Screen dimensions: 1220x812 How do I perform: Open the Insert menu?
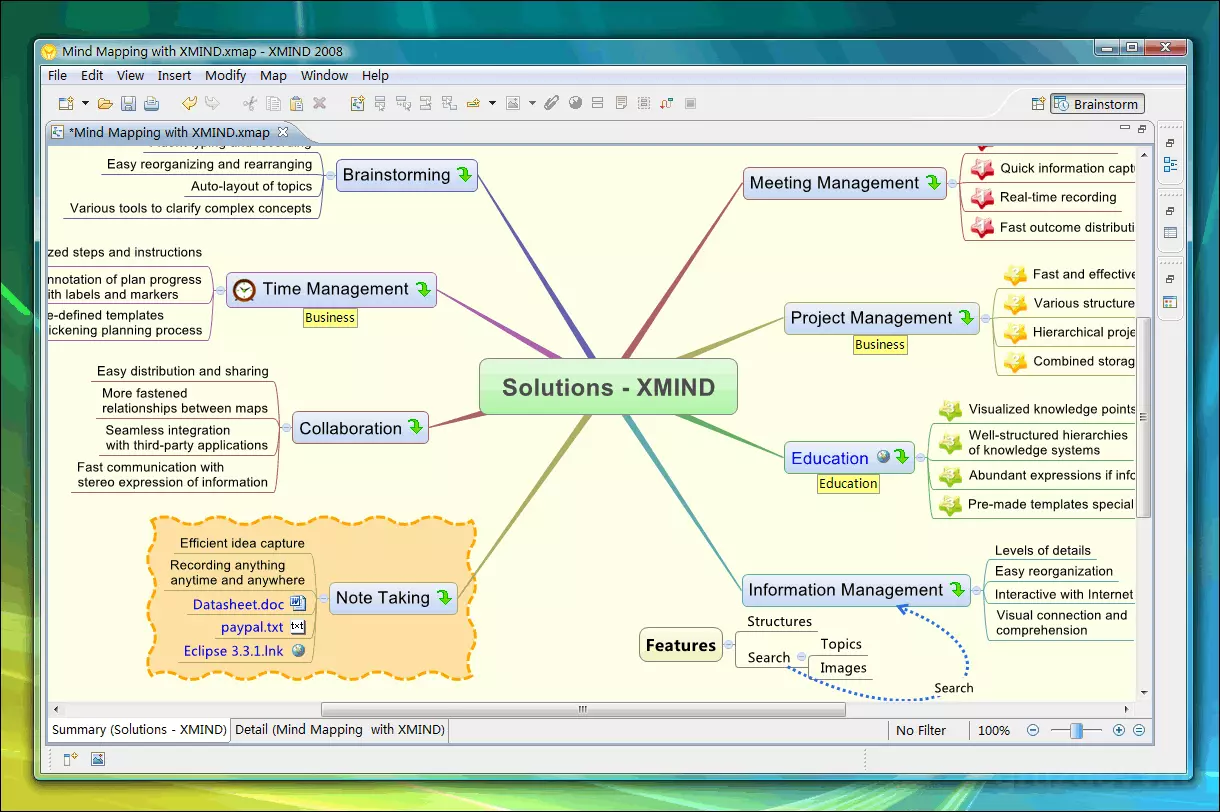tap(174, 75)
